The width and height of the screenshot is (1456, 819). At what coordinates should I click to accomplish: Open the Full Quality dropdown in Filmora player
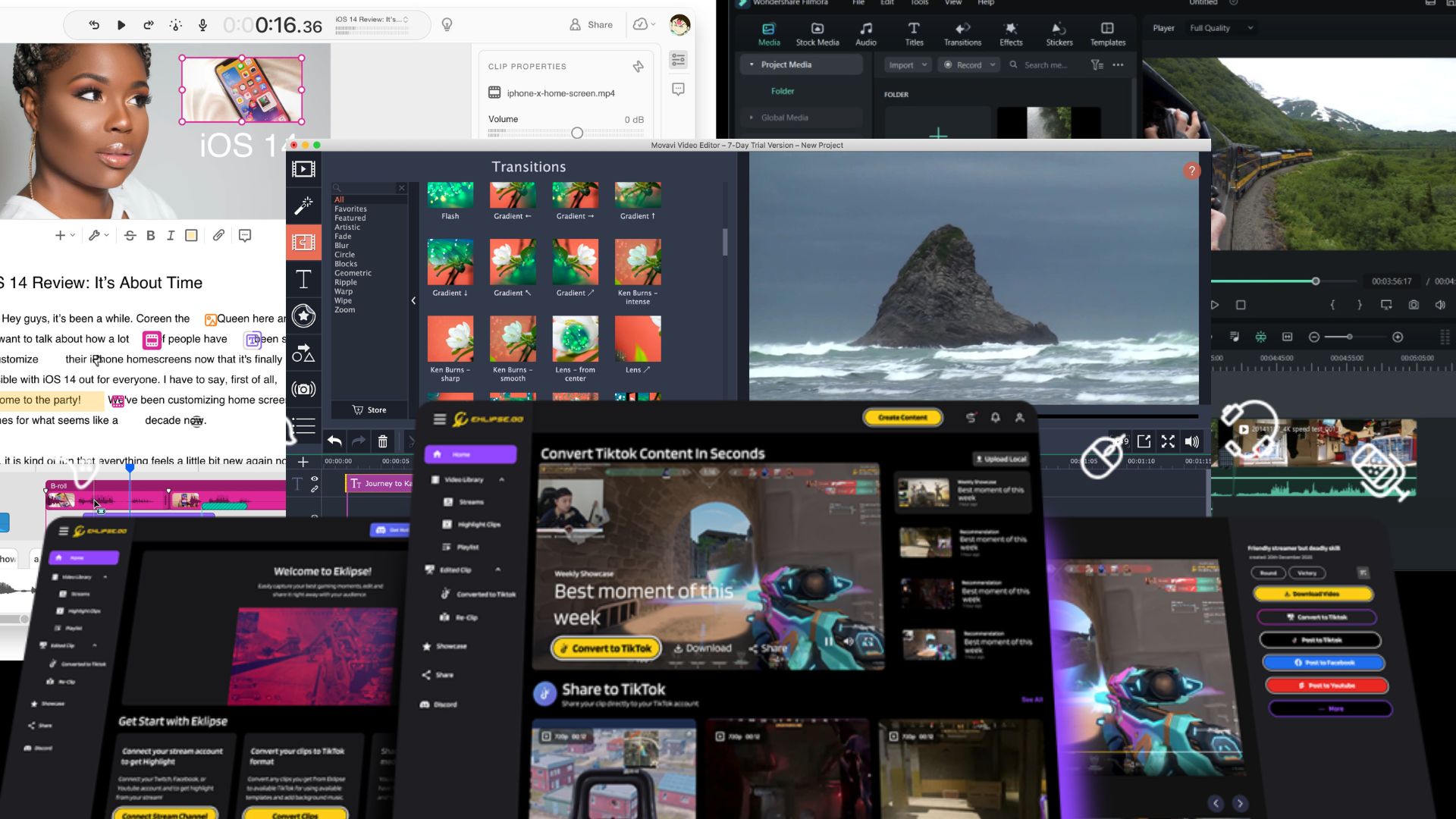click(x=1221, y=27)
